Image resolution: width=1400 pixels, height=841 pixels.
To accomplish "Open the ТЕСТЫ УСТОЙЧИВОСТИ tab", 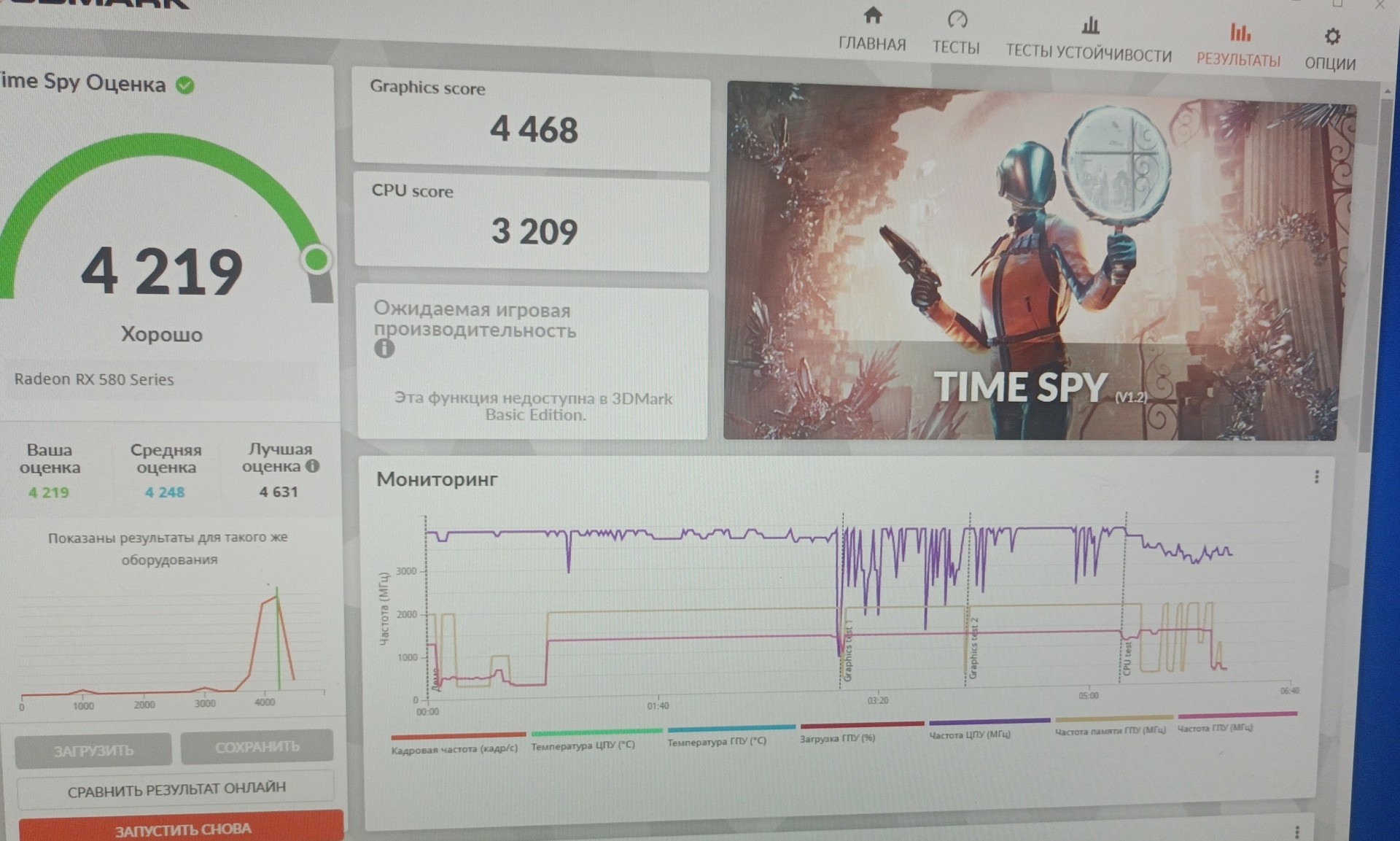I will point(1089,39).
